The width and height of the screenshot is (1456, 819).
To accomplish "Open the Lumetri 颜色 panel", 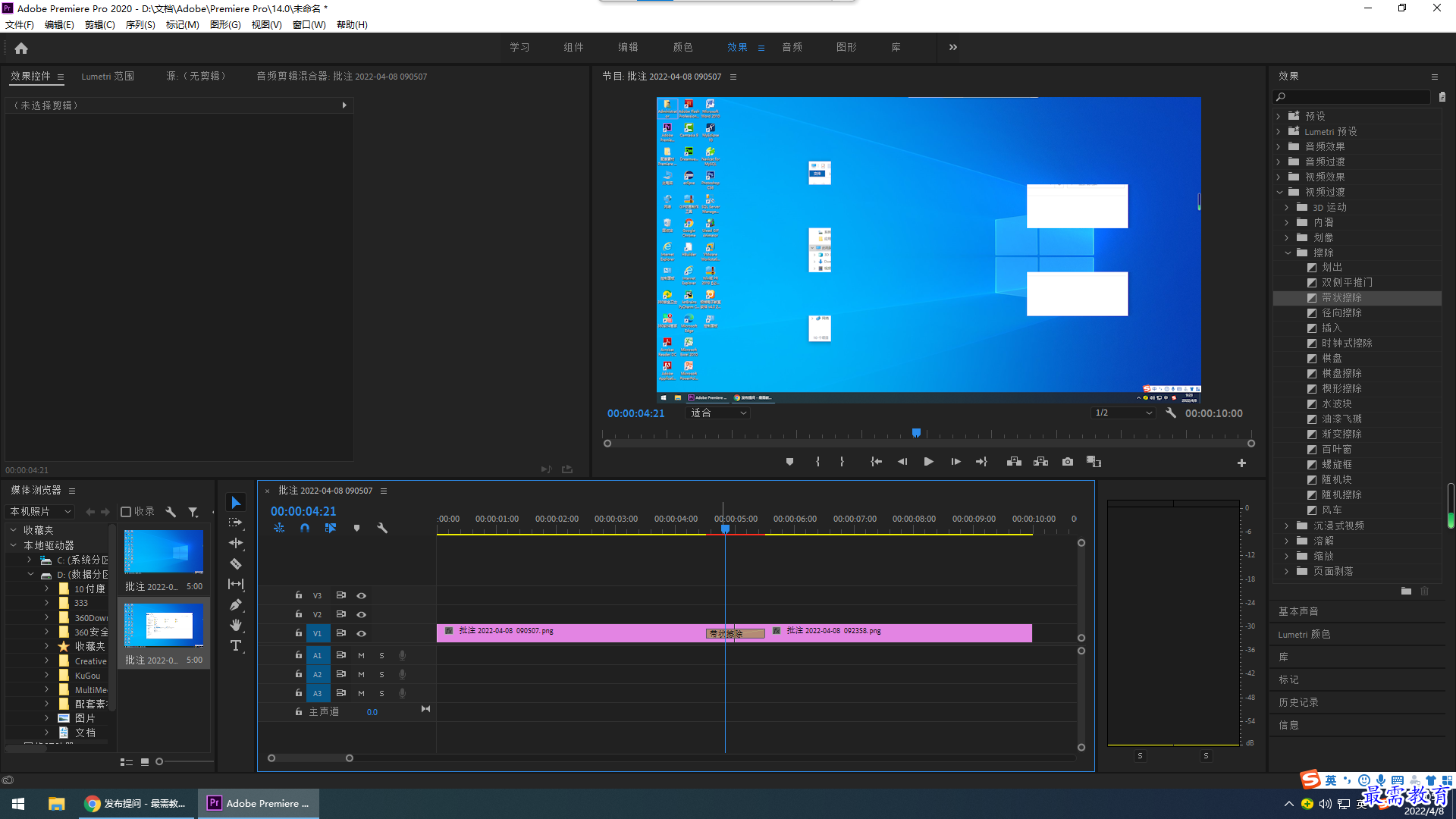I will [x=1304, y=634].
